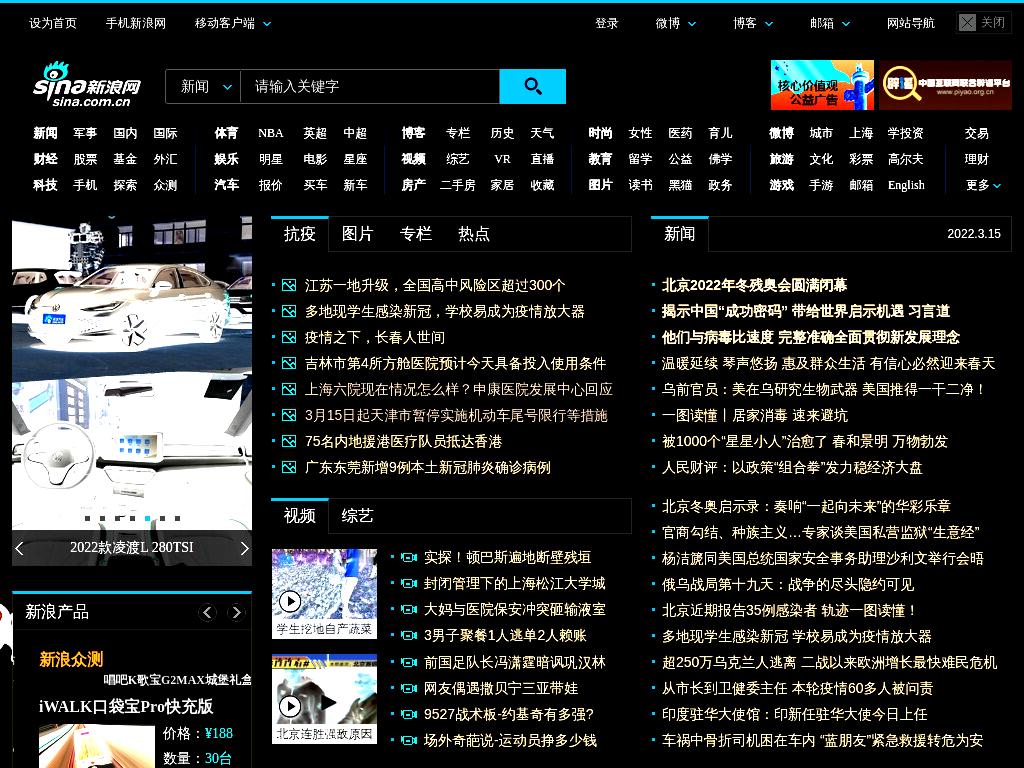
Task: Go to previous slide in car carousel
Action: pyautogui.click(x=20, y=549)
